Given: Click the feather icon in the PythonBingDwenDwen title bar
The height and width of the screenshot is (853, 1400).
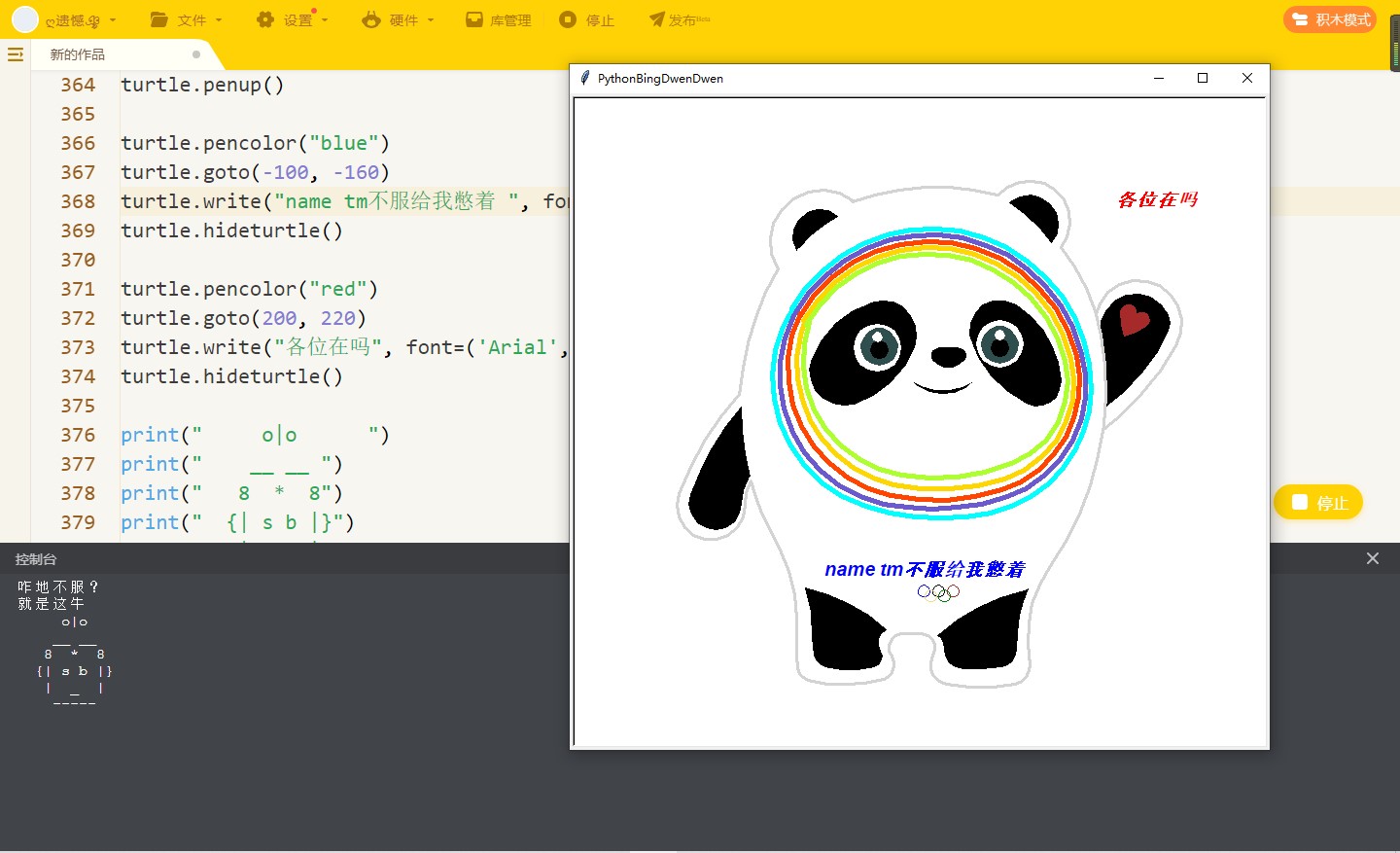Looking at the screenshot, I should 585,78.
